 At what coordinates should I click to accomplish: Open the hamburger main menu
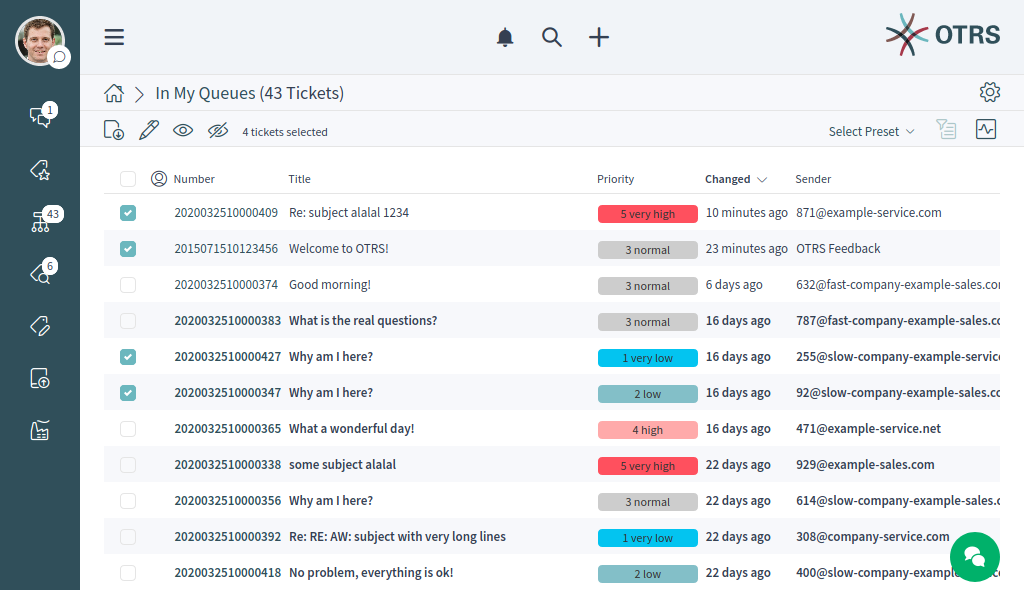pos(114,37)
